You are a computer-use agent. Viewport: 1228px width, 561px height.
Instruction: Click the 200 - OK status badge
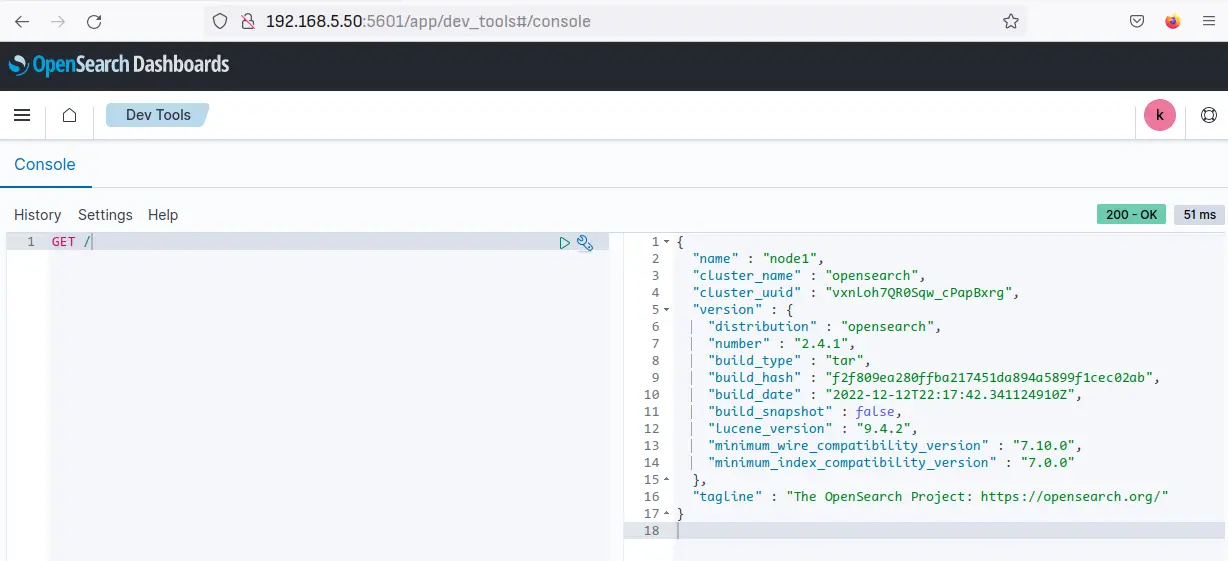tap(1131, 214)
